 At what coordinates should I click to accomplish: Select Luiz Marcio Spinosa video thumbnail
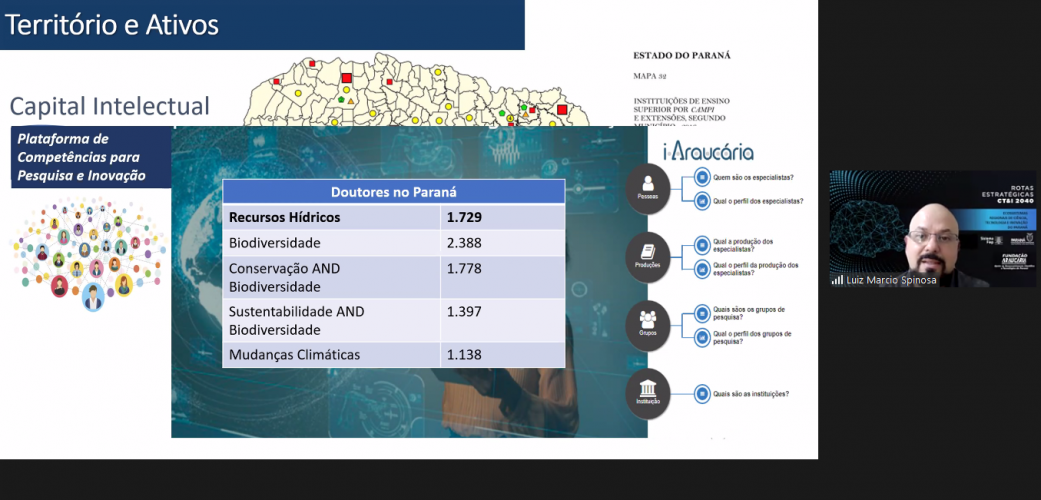coord(933,229)
